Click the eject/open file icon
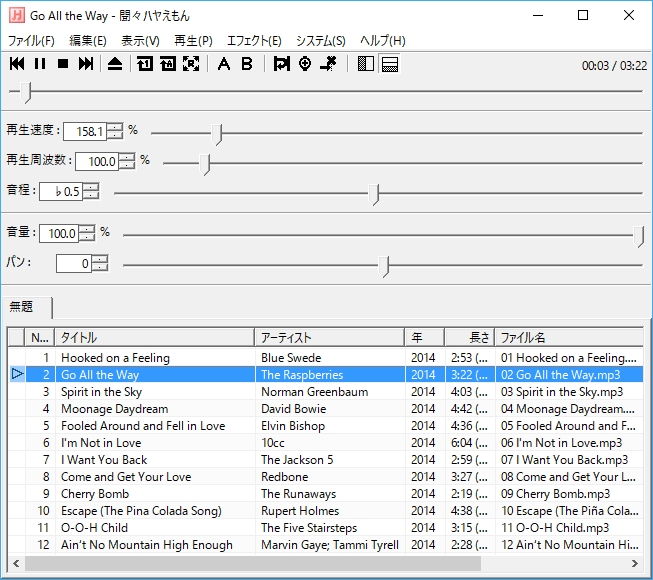The height and width of the screenshot is (580, 653). 115,64
